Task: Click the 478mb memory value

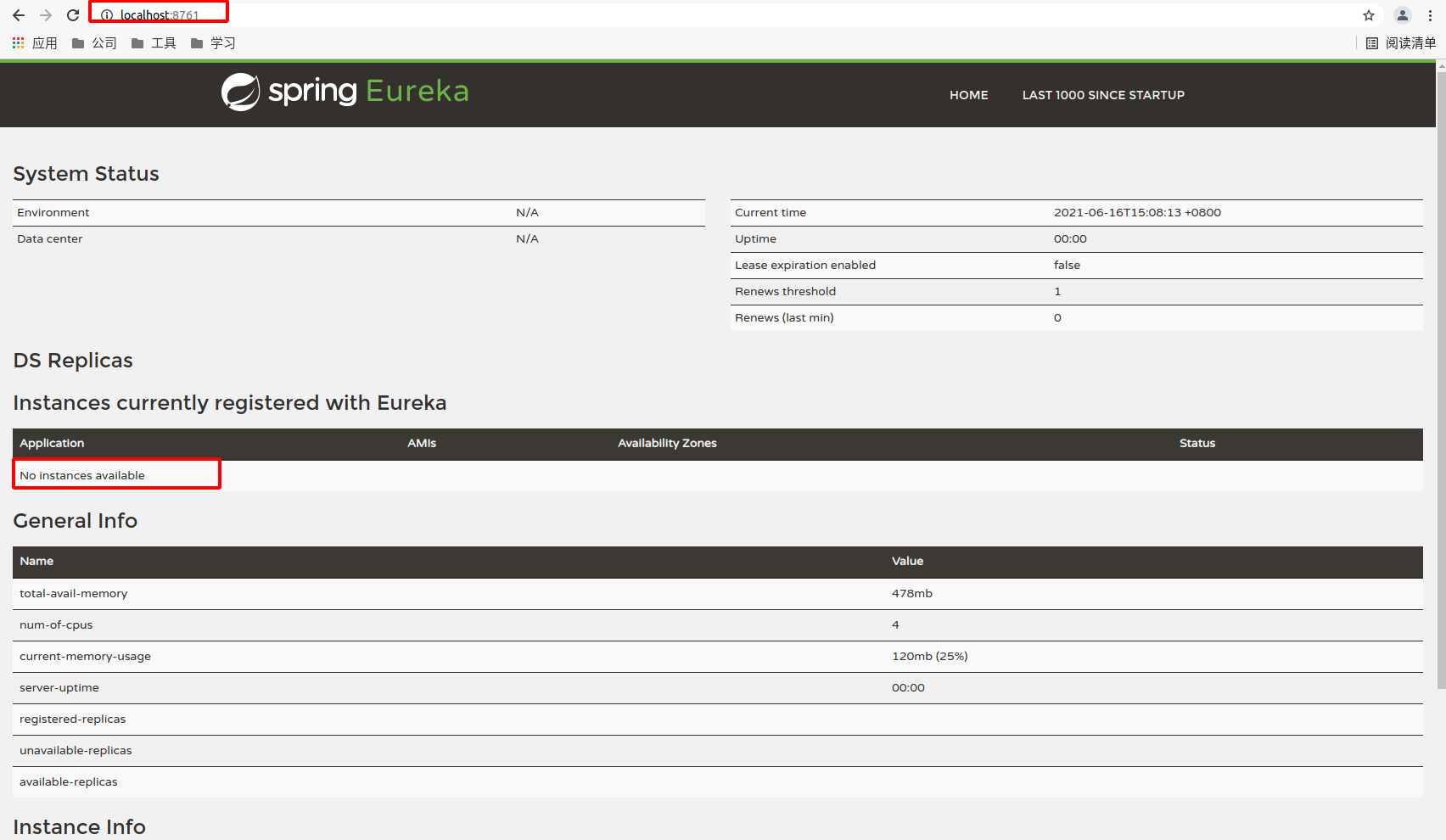Action: [x=912, y=594]
